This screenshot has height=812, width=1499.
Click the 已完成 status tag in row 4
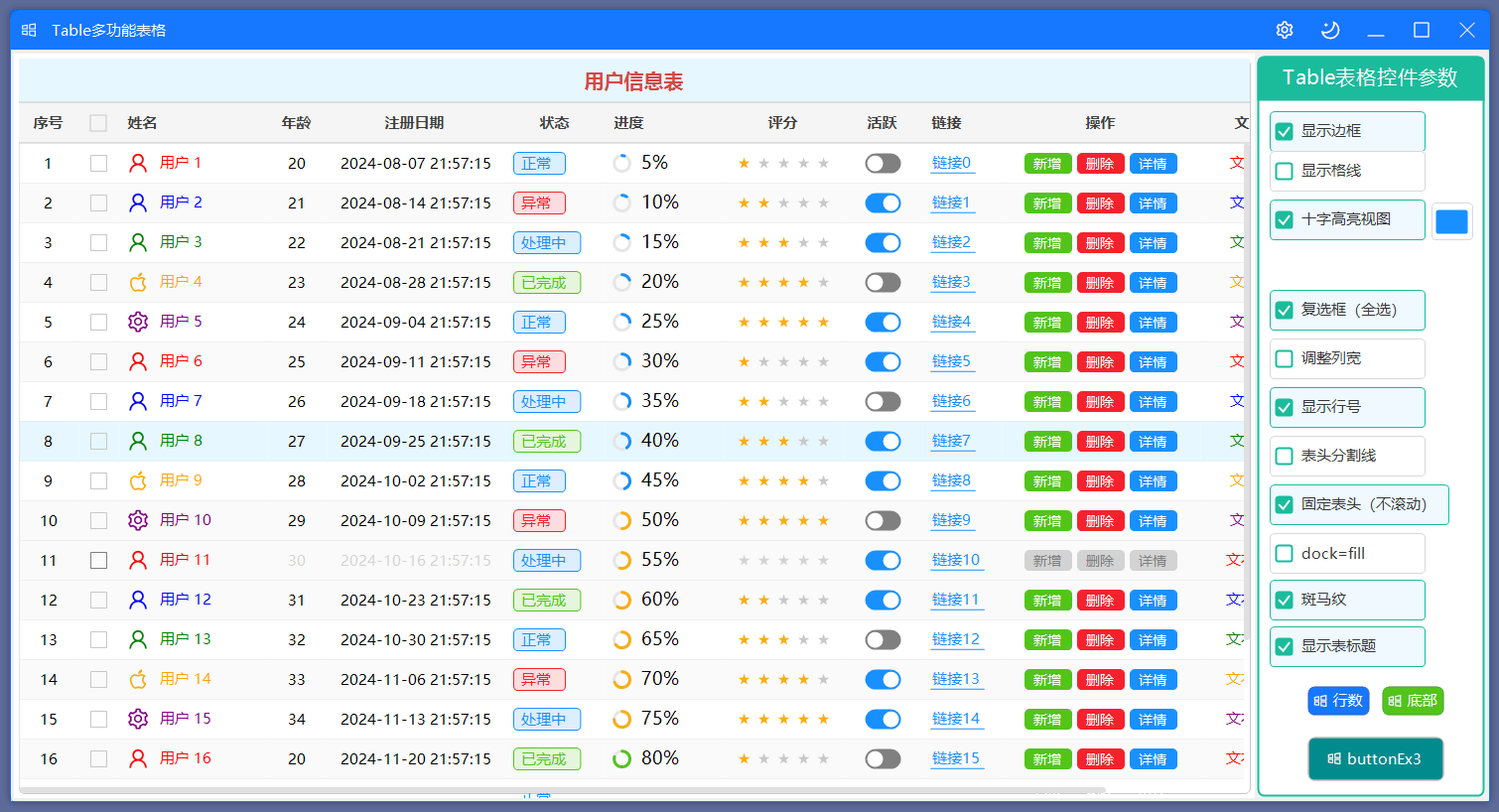[x=547, y=282]
